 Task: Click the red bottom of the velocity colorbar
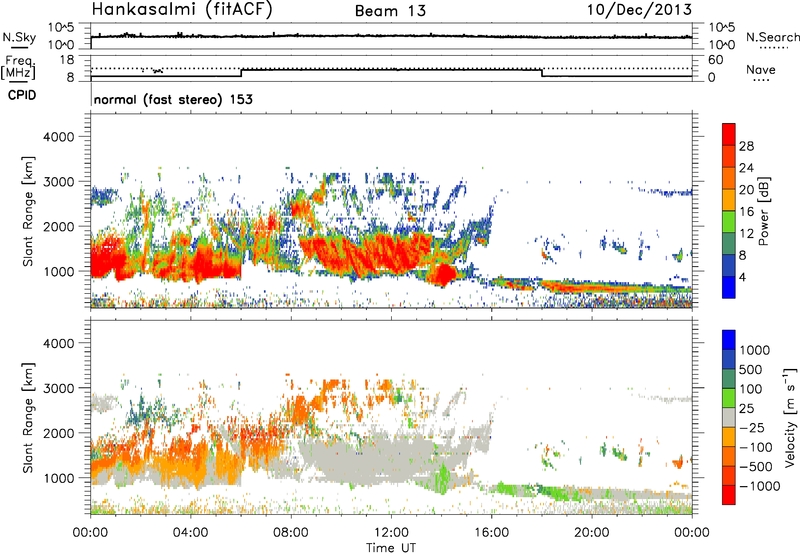point(729,495)
